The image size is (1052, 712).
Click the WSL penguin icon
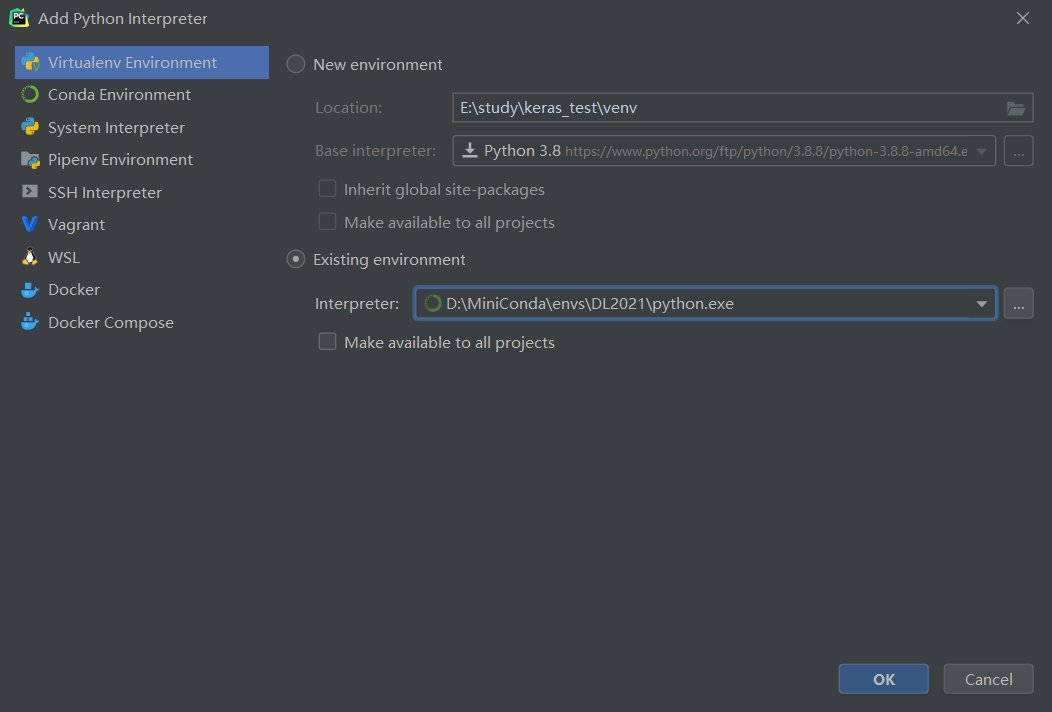pos(30,257)
